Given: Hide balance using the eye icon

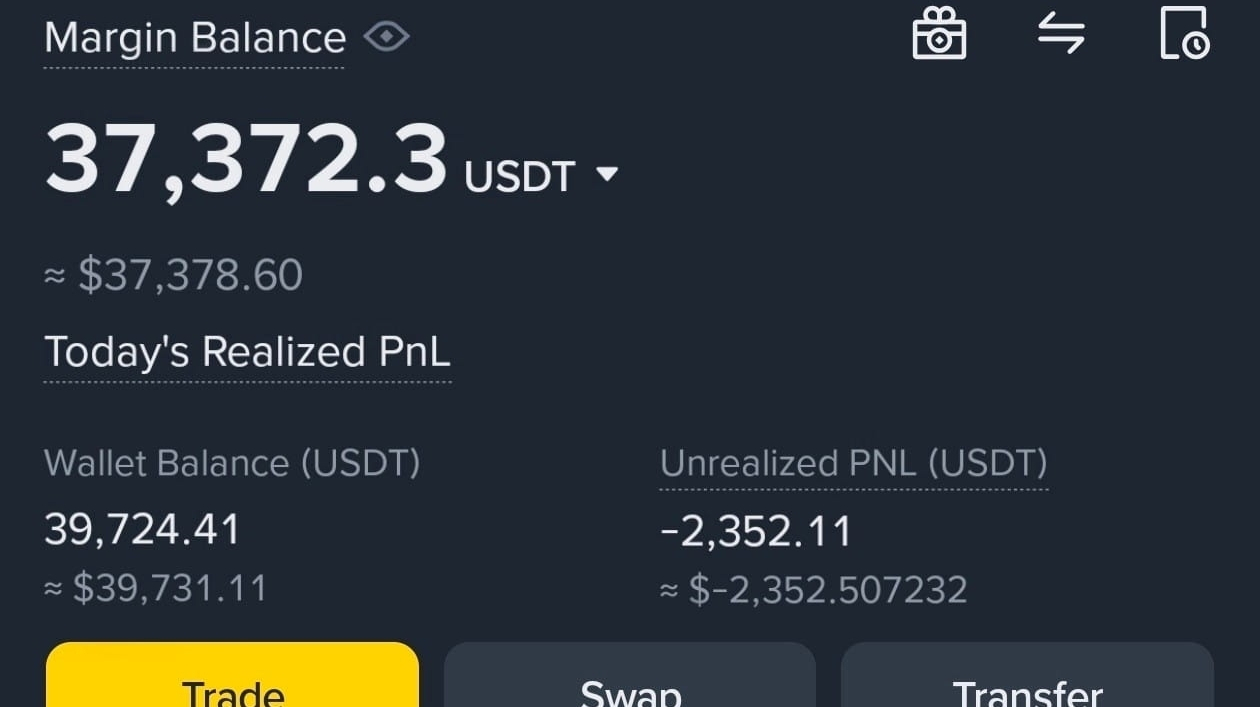Looking at the screenshot, I should click(386, 38).
